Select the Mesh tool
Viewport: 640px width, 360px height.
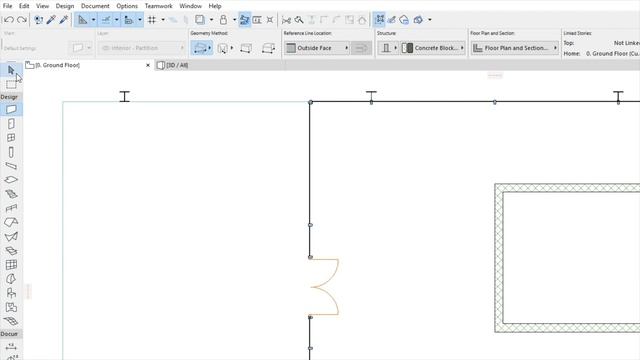(11, 321)
